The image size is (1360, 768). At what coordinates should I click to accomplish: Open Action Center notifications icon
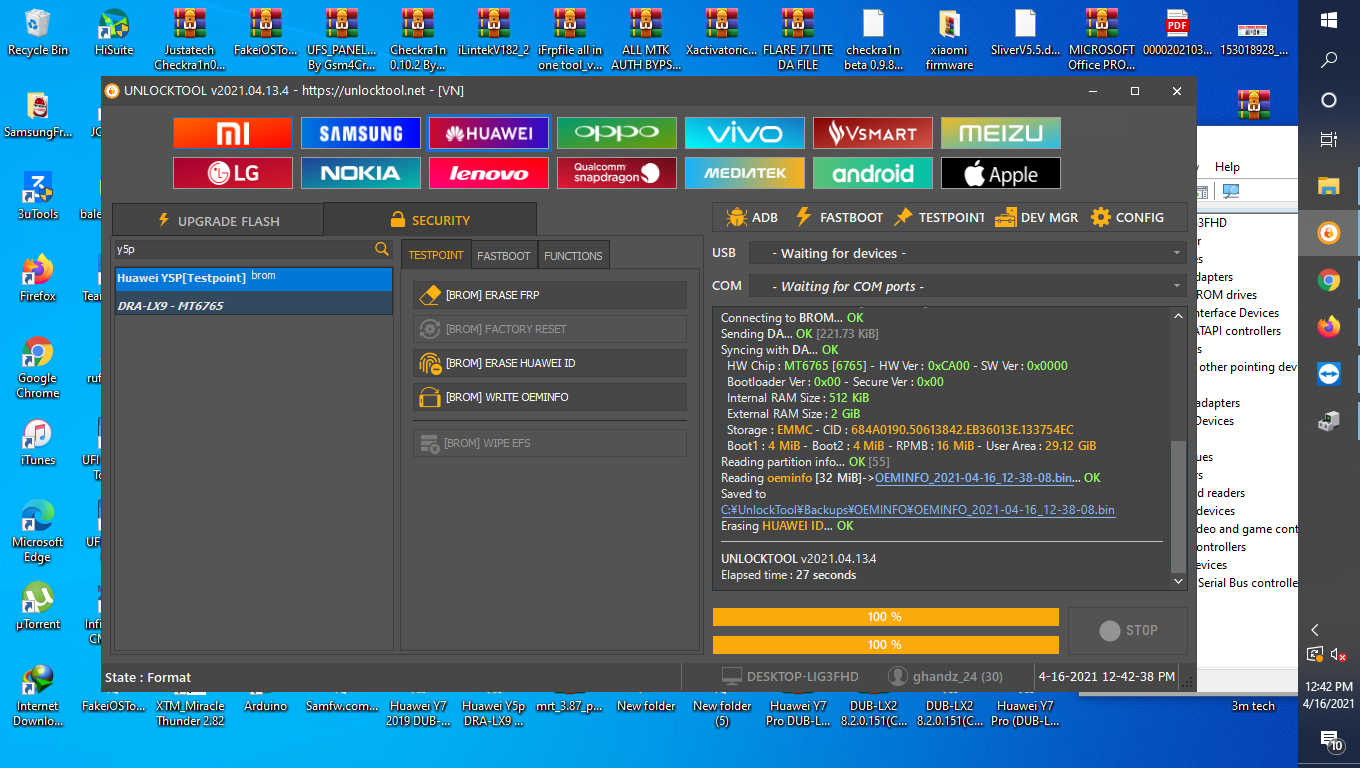click(x=1330, y=741)
